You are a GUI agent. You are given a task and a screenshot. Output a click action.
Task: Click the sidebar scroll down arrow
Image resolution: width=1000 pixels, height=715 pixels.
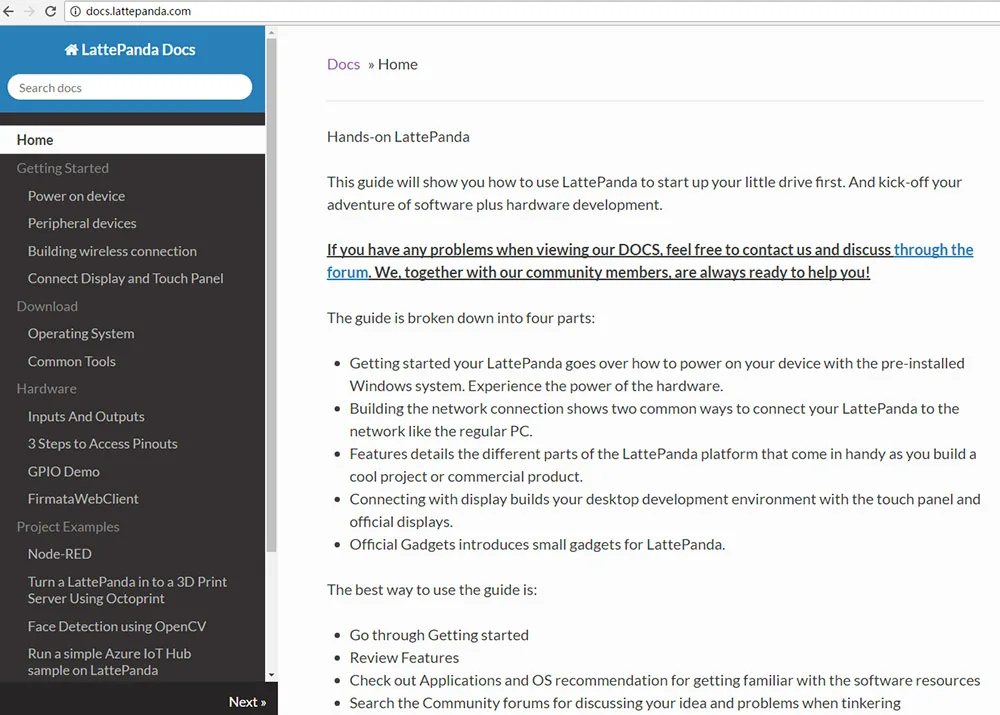pos(272,675)
